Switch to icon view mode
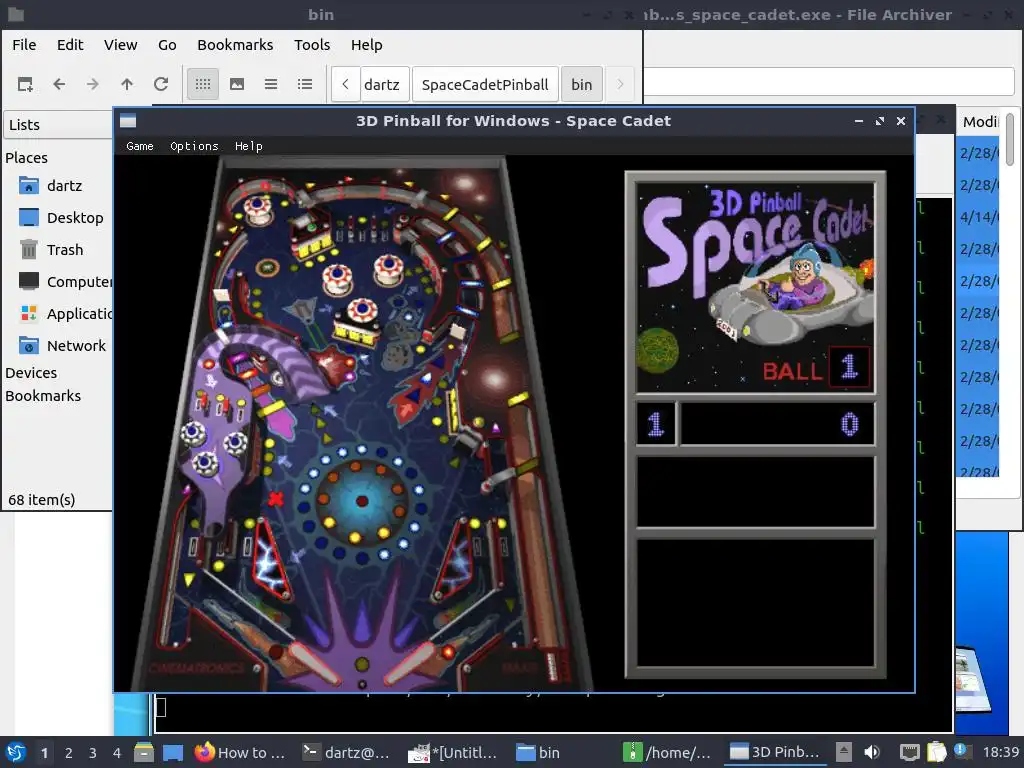 pyautogui.click(x=203, y=84)
